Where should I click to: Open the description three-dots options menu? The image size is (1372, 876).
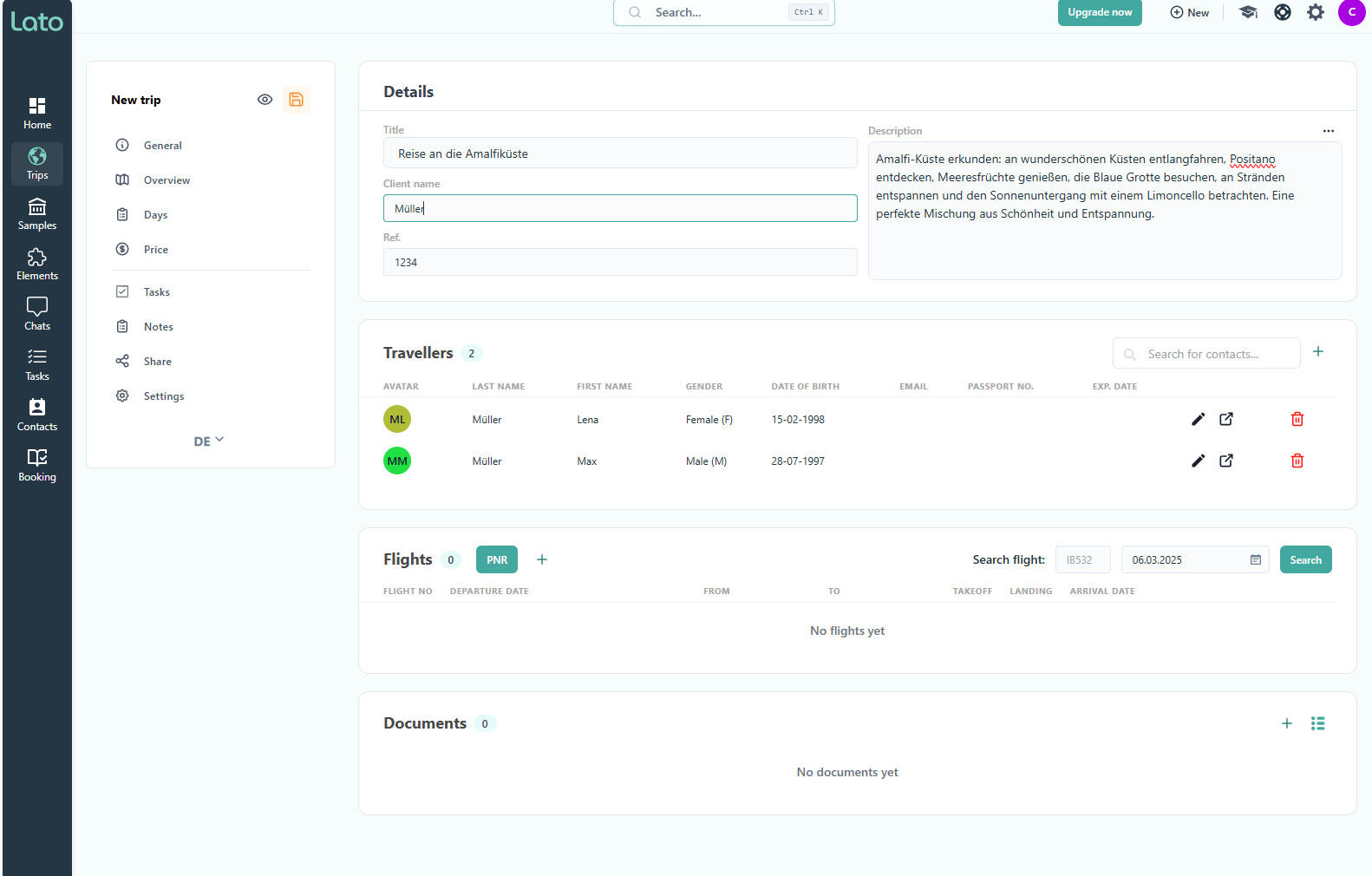coord(1328,131)
